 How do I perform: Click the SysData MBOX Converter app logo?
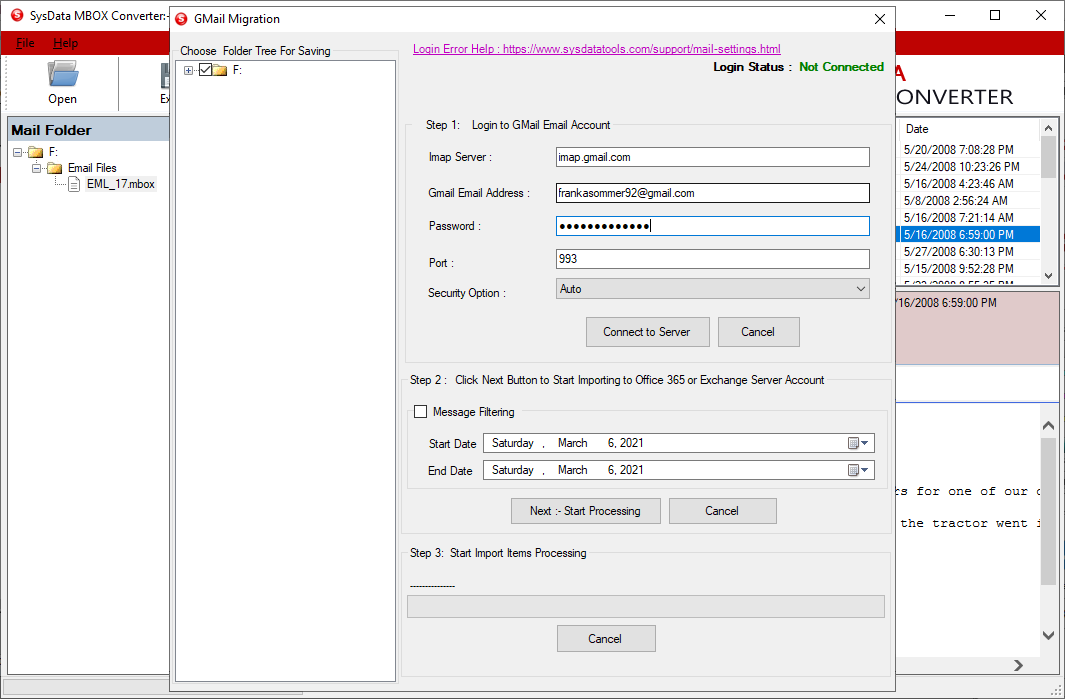click(x=17, y=15)
